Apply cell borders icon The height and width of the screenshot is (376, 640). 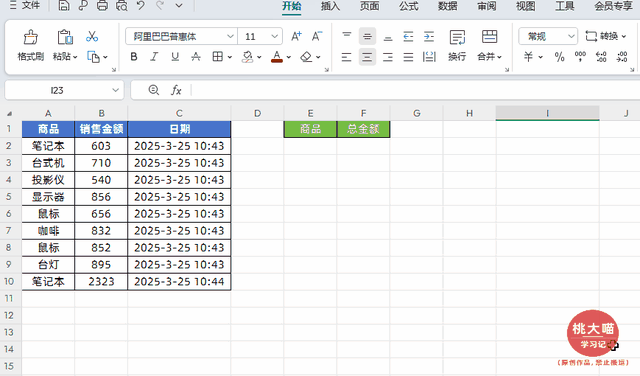coord(218,57)
